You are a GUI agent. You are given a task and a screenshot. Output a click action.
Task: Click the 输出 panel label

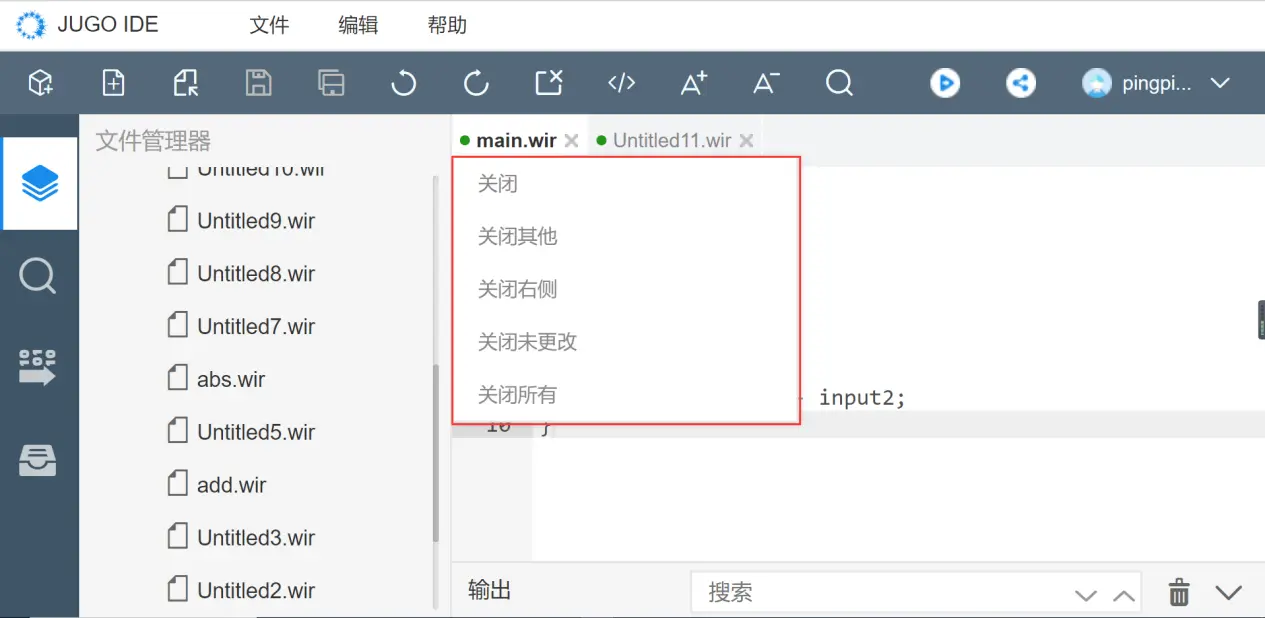[490, 591]
